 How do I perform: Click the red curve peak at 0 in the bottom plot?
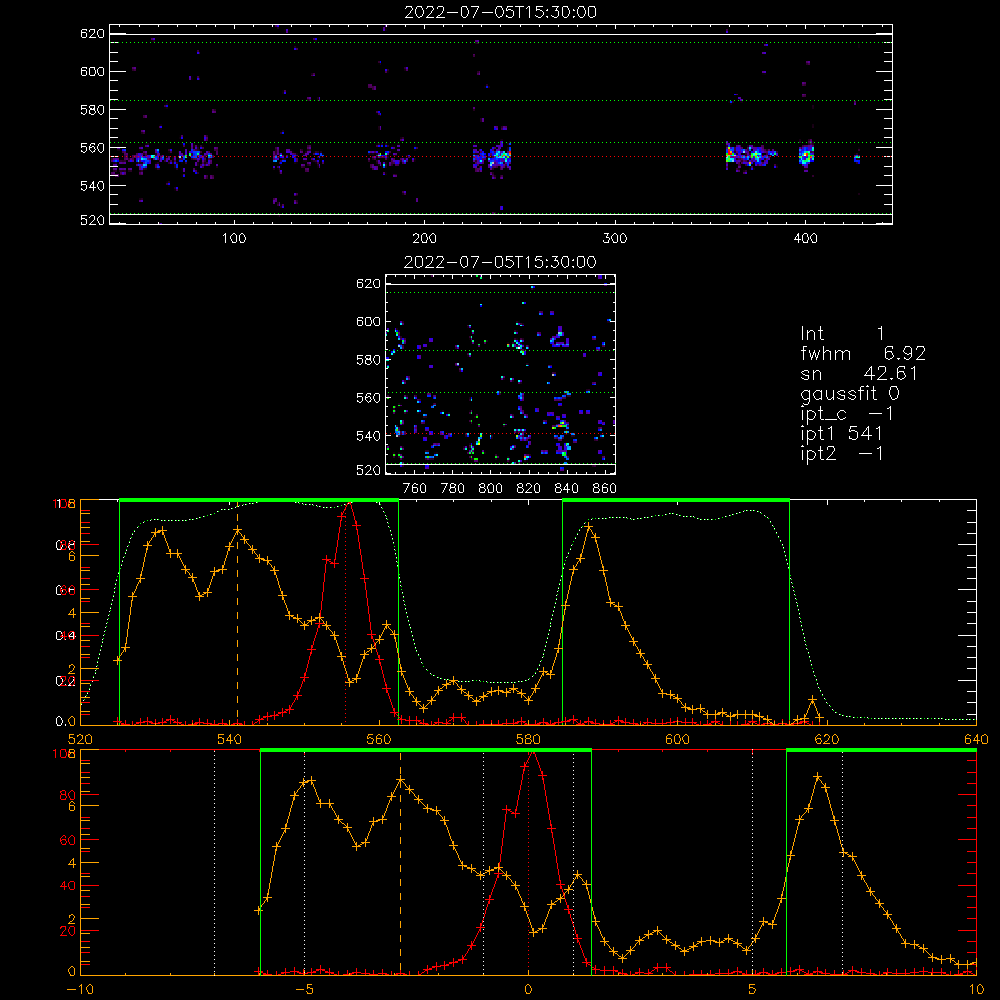click(x=533, y=754)
